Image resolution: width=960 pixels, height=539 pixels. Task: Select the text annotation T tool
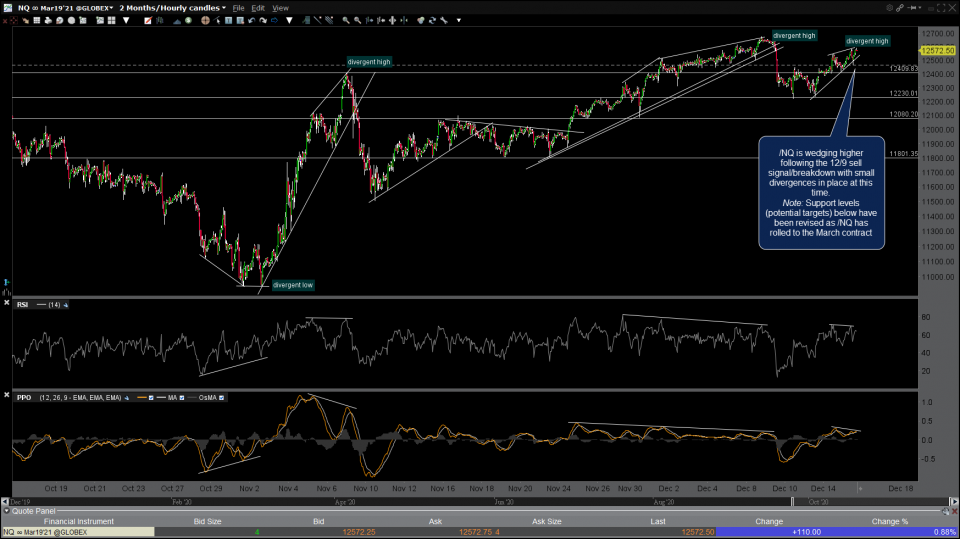[x=228, y=21]
